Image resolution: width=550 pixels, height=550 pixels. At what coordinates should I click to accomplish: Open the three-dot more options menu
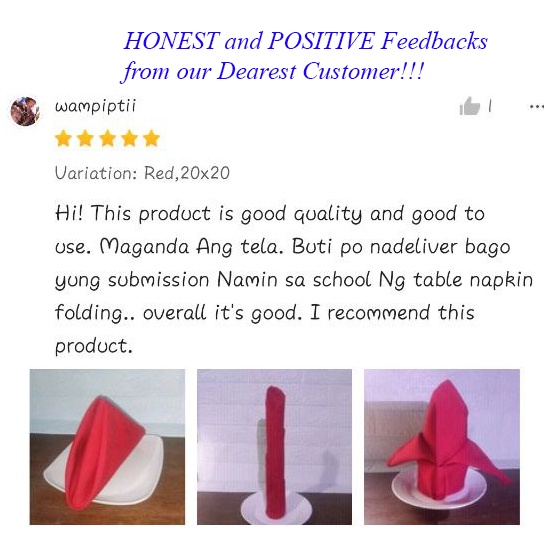coord(537,106)
